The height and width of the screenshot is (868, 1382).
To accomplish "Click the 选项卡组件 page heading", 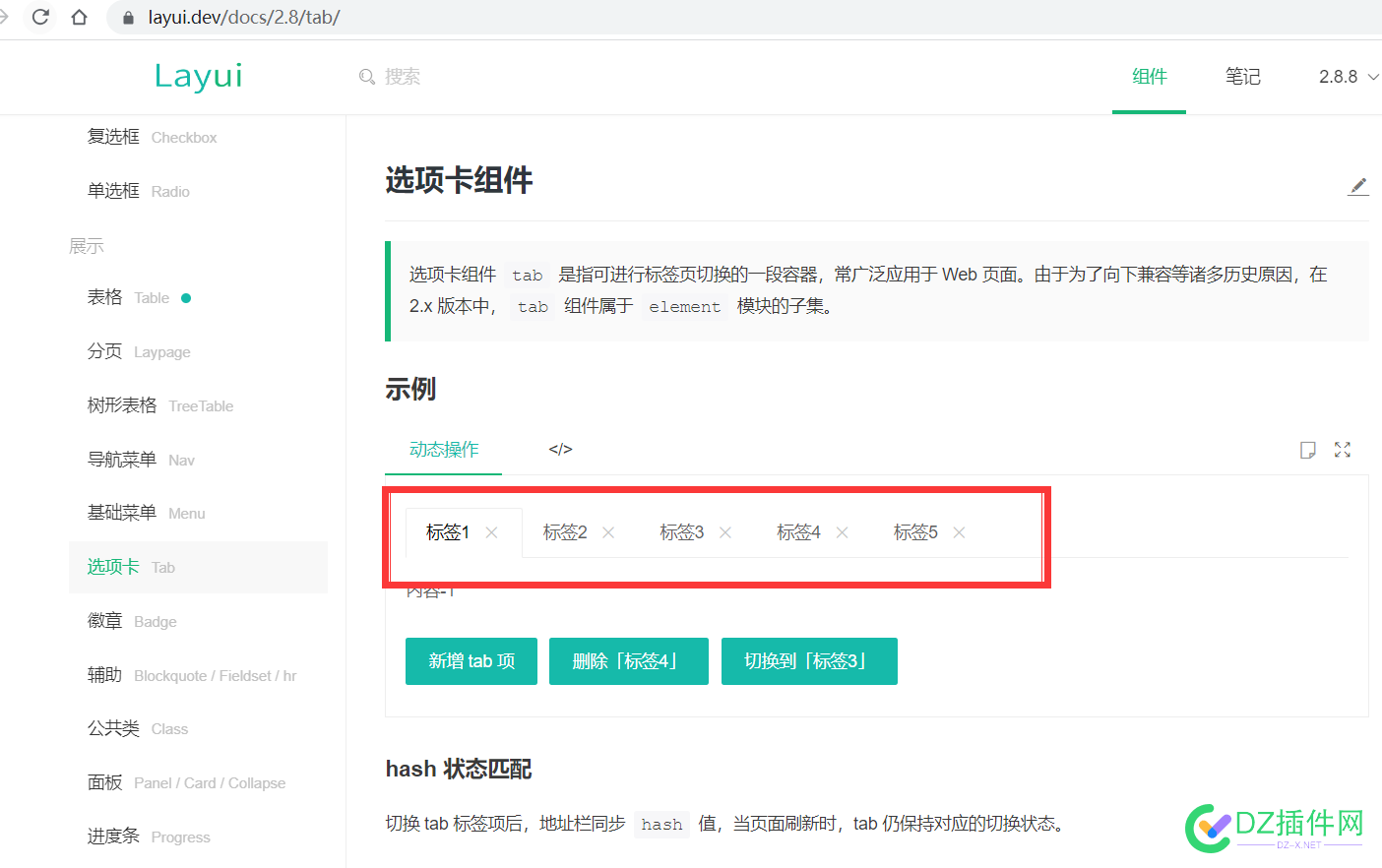I will [x=459, y=180].
